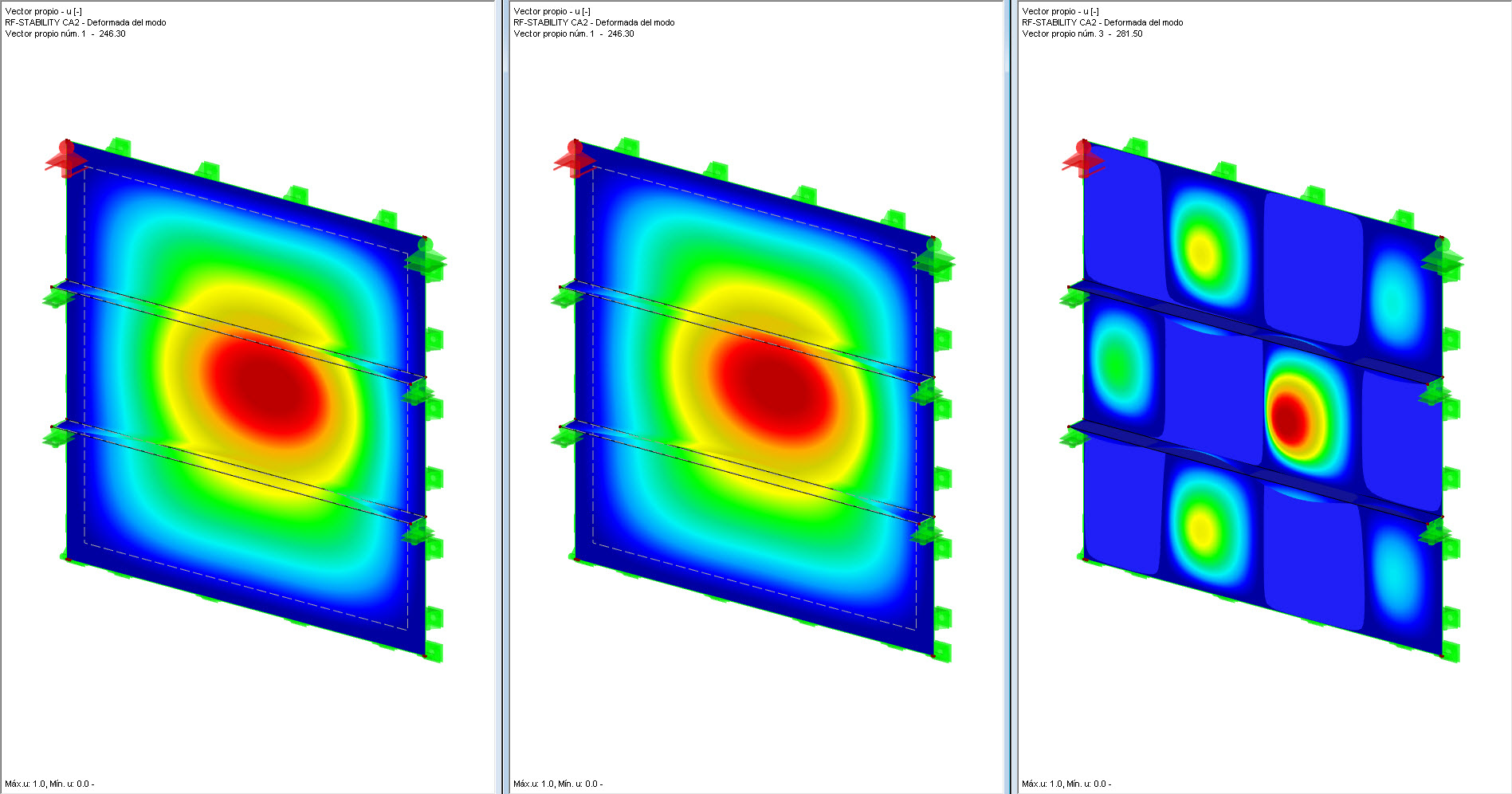
Task: Click red buckle lobe in right view
Action: click(1289, 419)
